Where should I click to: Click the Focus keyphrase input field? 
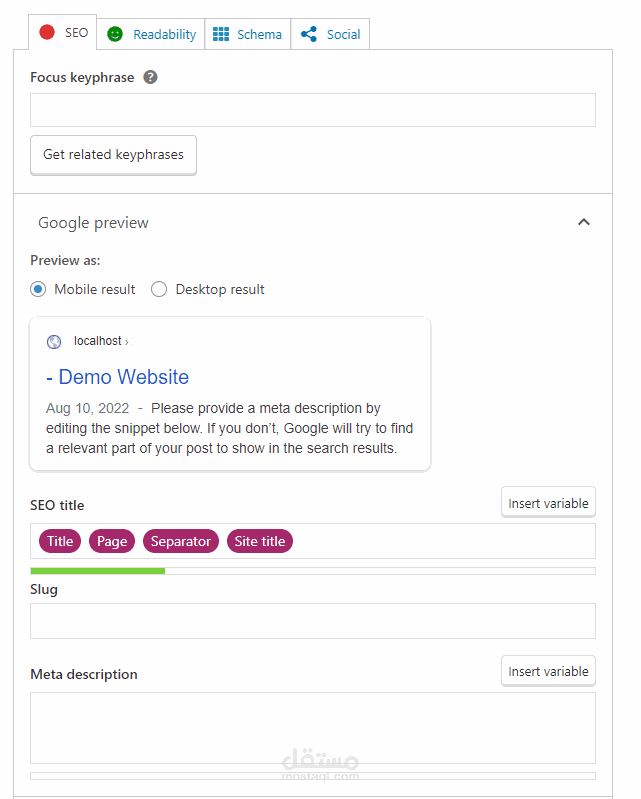point(312,110)
